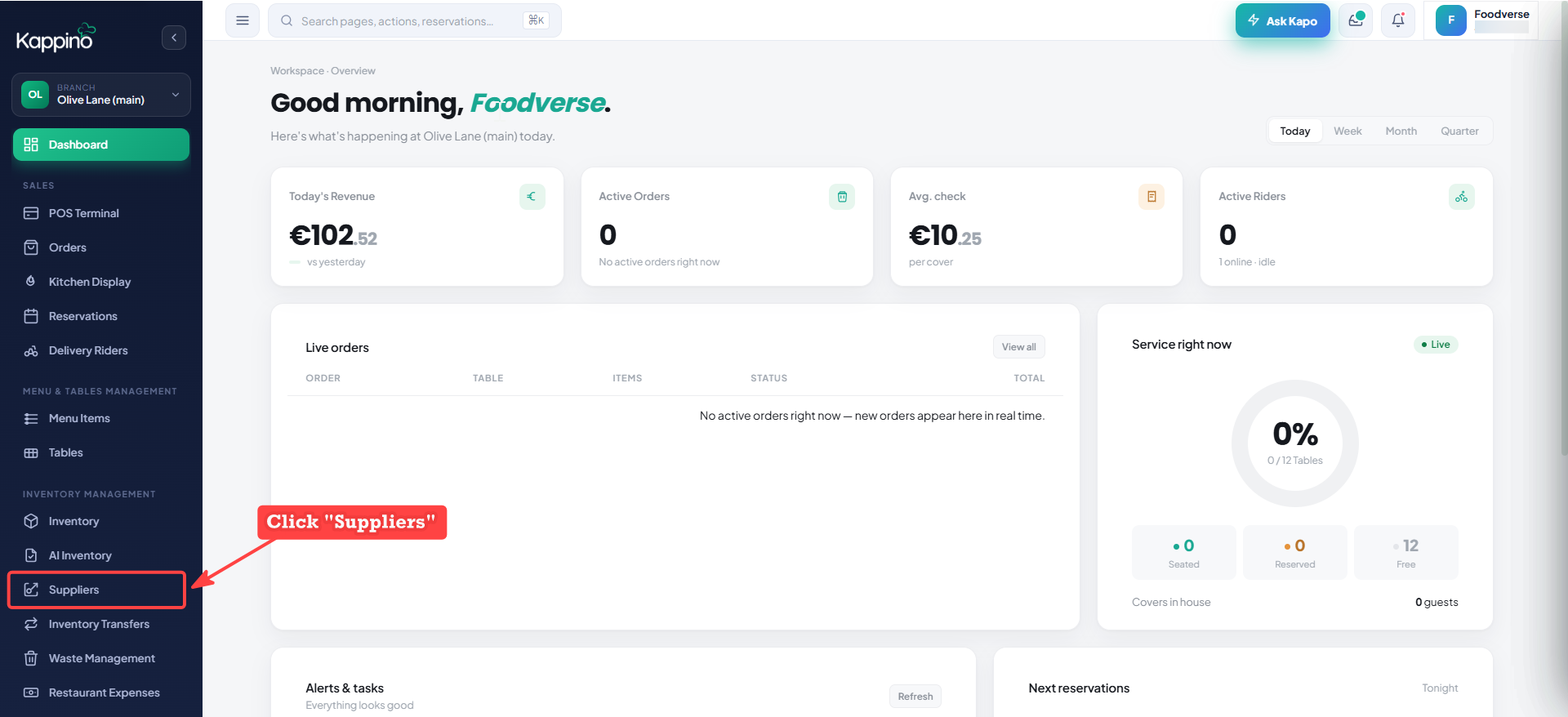The height and width of the screenshot is (717, 1568).
Task: Click the Delivery Riders scooter icon
Action: pos(31,350)
